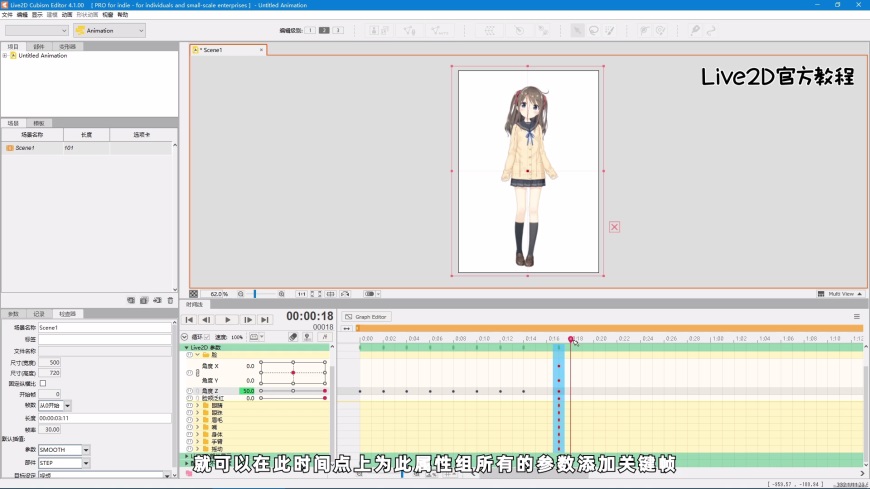
Task: Open the empty dropdown left of Animation
Action: [37, 31]
